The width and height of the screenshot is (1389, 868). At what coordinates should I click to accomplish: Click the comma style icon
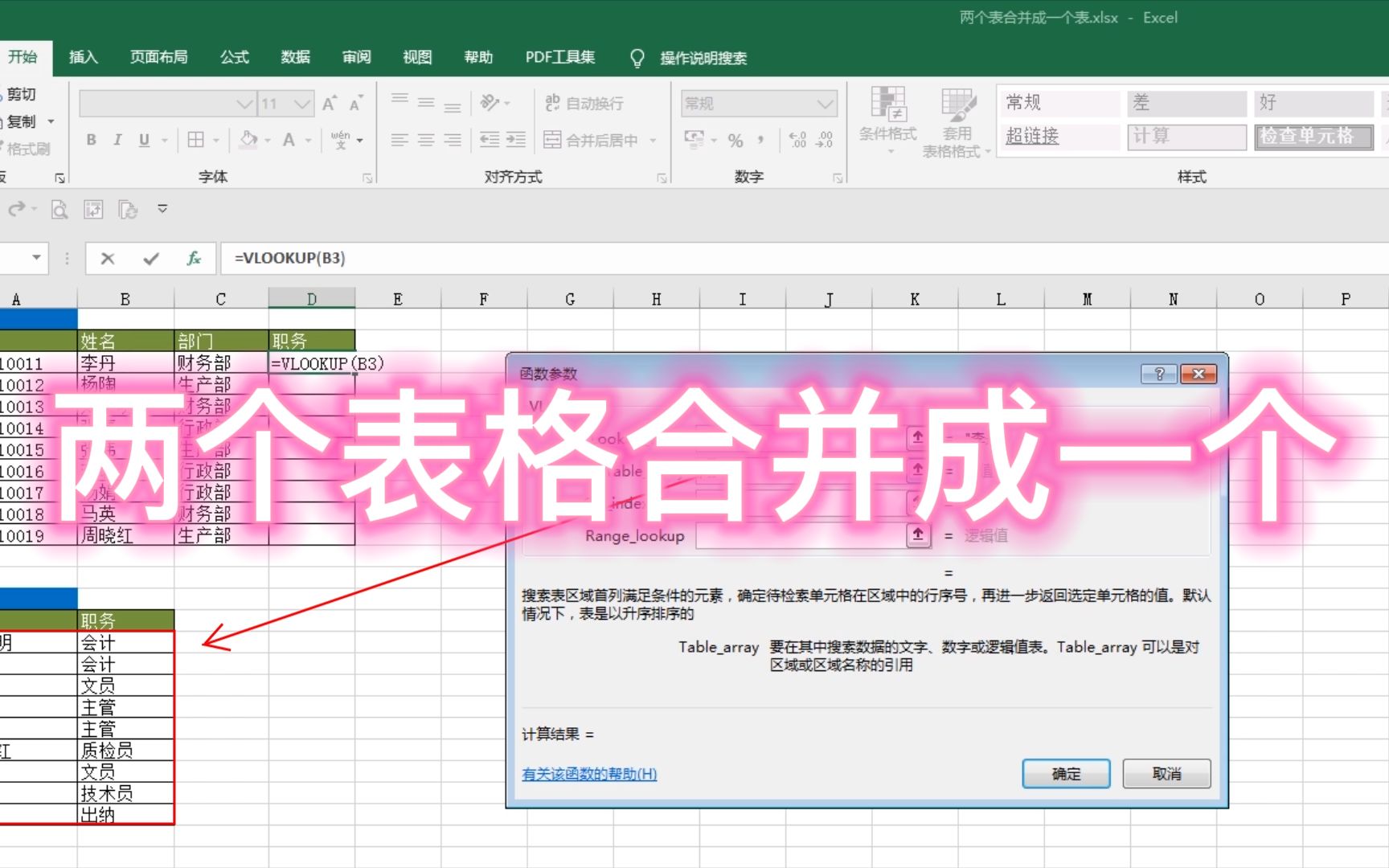(760, 140)
